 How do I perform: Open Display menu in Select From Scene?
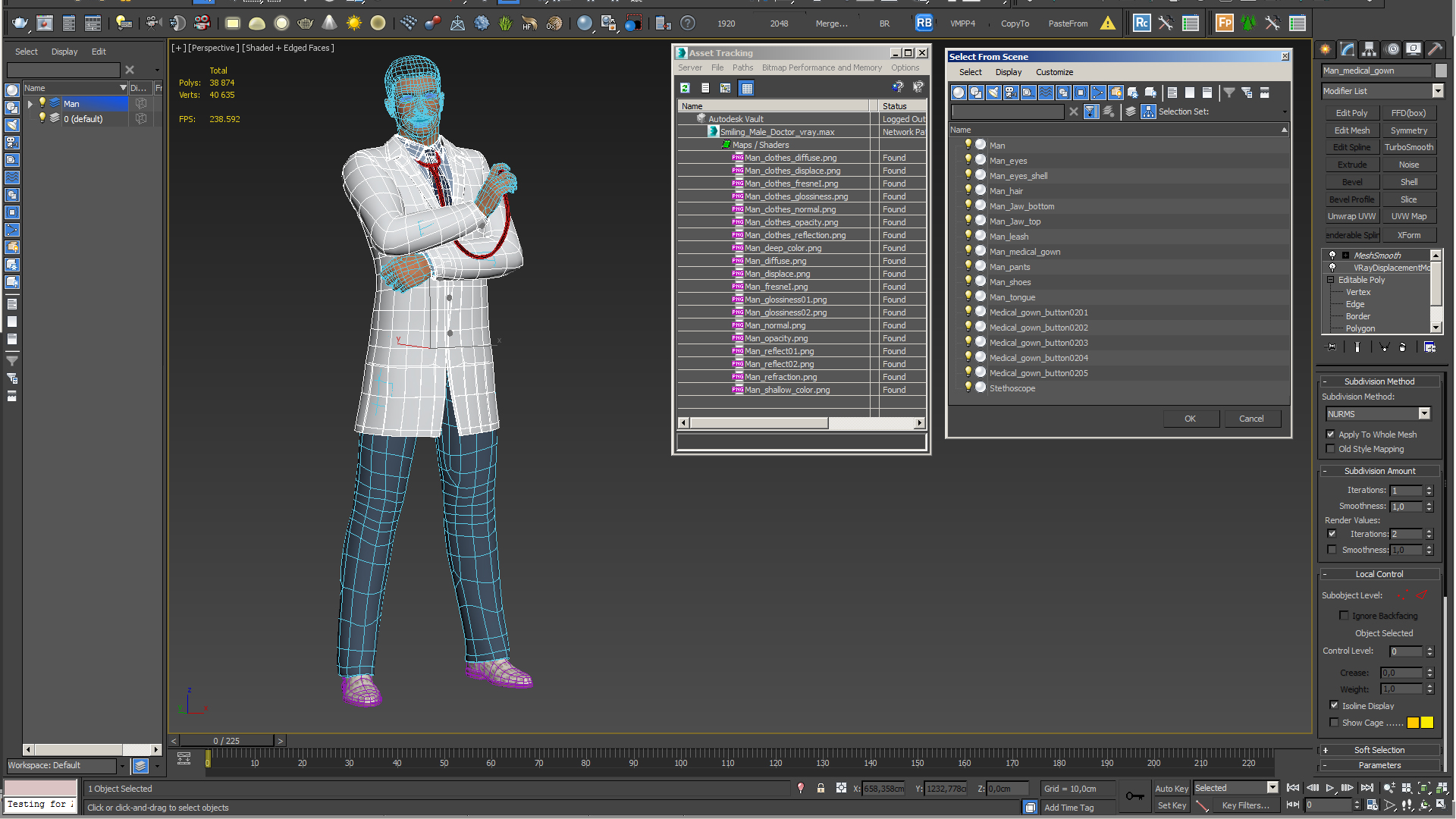click(1009, 72)
